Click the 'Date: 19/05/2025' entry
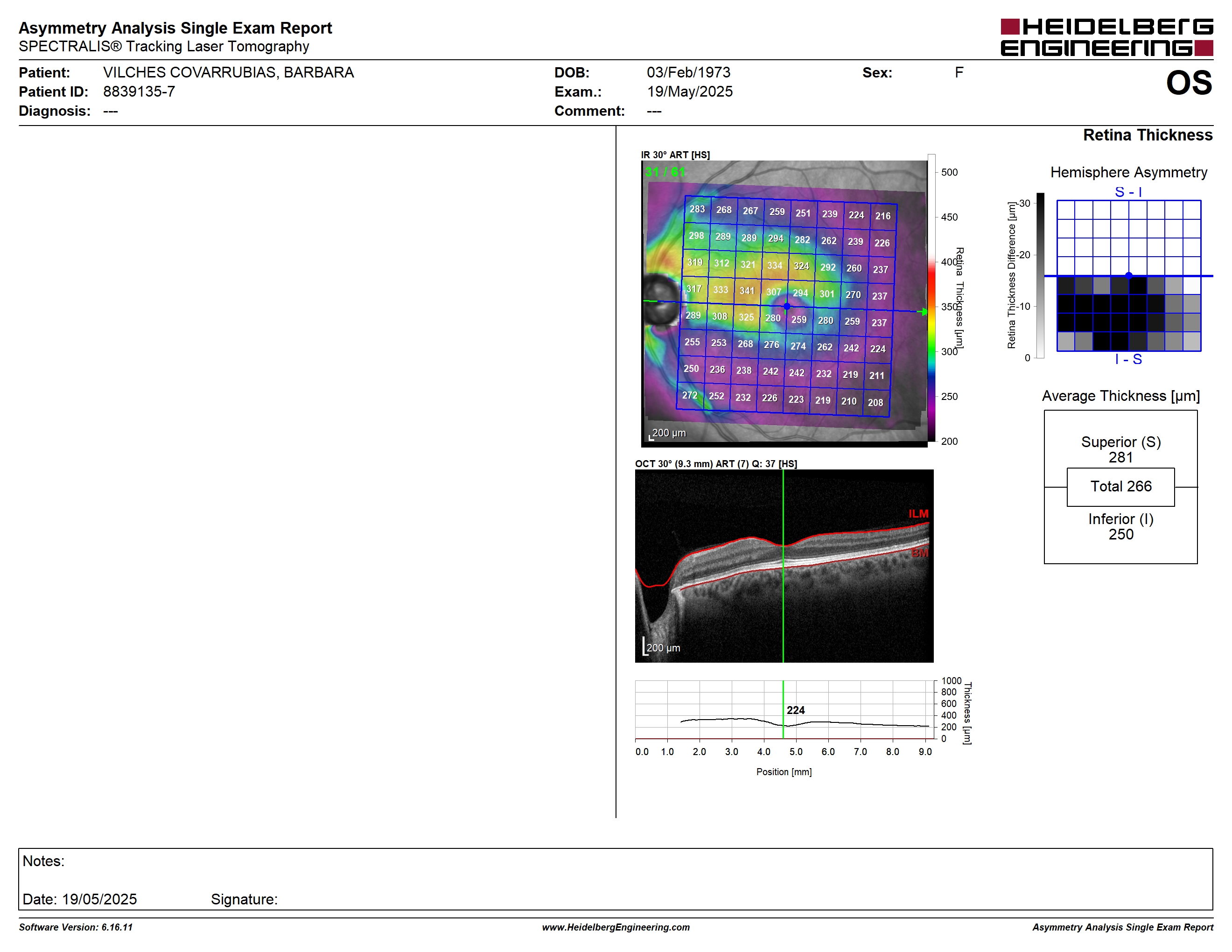 pos(79,899)
